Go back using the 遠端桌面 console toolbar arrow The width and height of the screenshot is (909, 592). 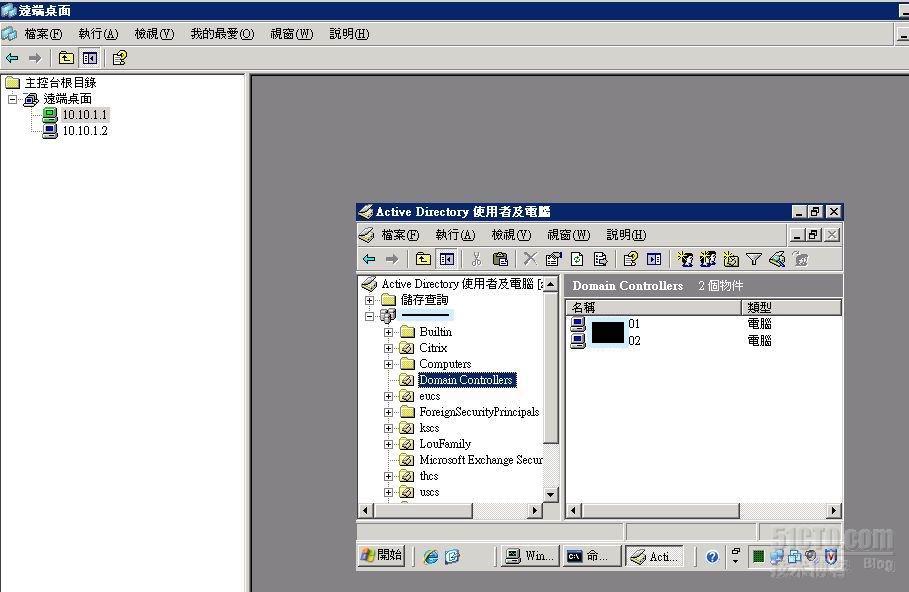pyautogui.click(x=12, y=58)
